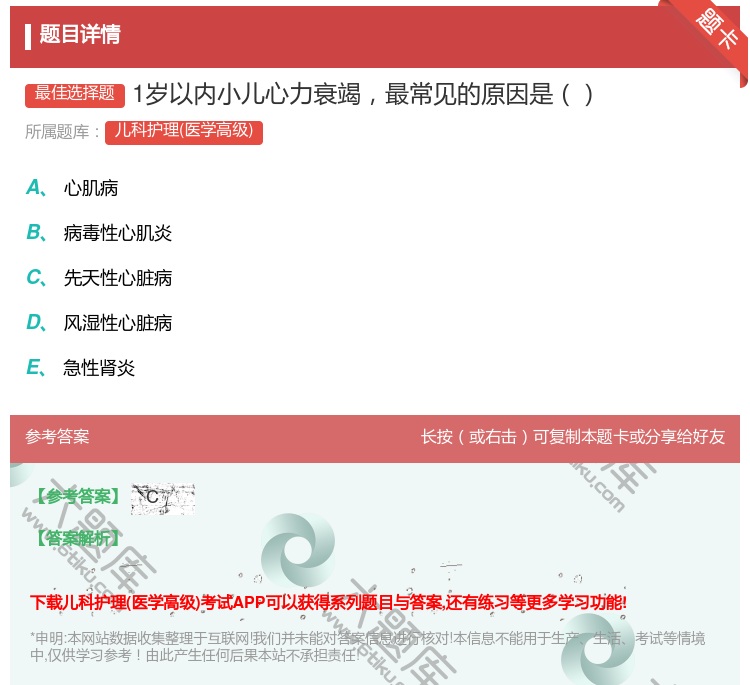Select option D 风湿性心脏病
The height and width of the screenshot is (685, 750).
(99, 323)
